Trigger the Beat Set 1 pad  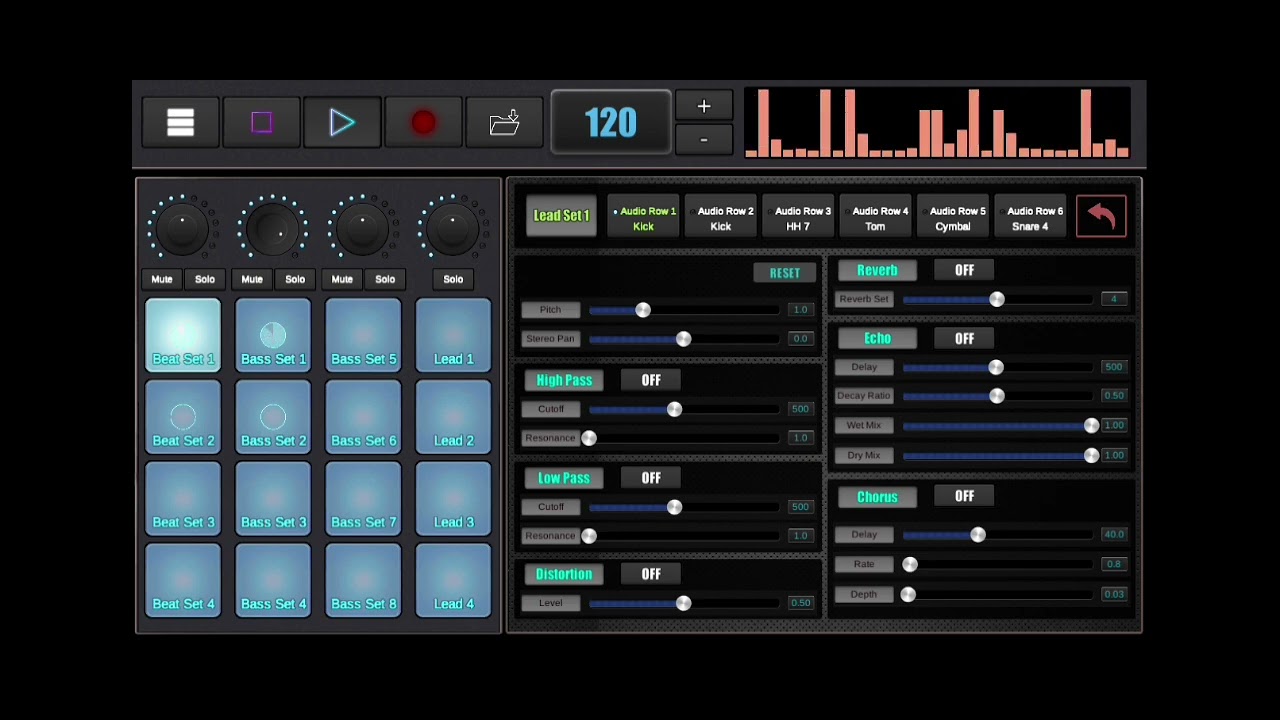(x=183, y=335)
